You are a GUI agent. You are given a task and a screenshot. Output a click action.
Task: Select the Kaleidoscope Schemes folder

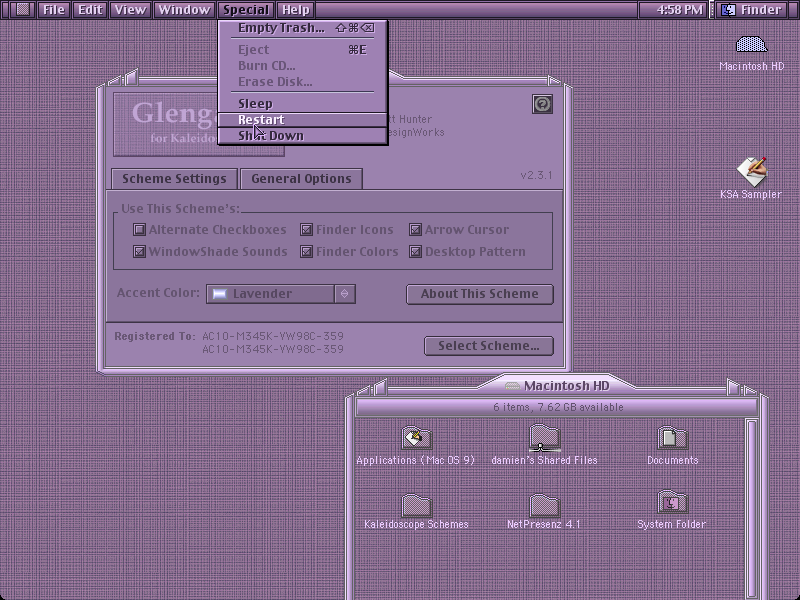click(416, 505)
